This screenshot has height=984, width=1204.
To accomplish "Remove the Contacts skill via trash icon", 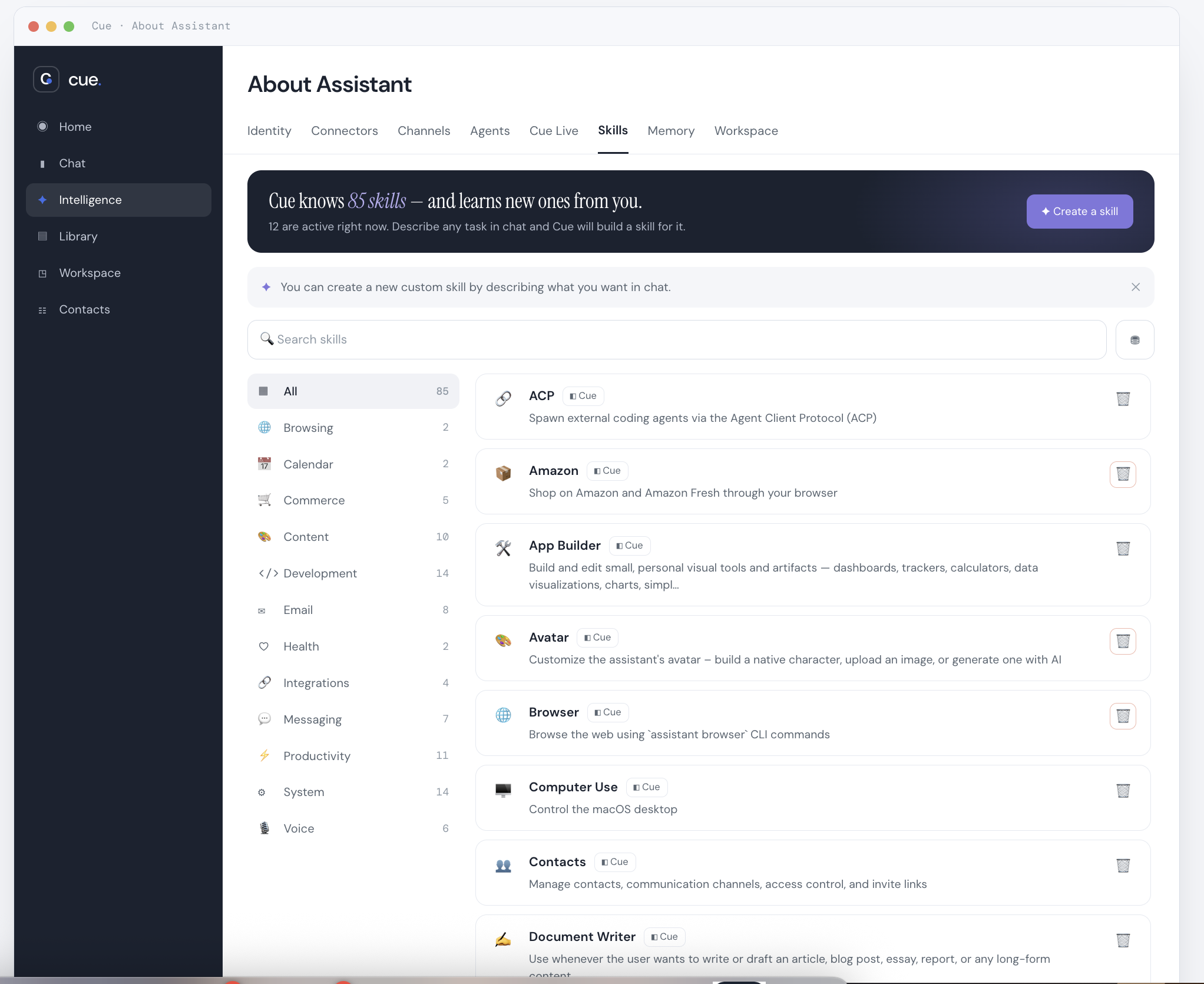I will [1123, 865].
